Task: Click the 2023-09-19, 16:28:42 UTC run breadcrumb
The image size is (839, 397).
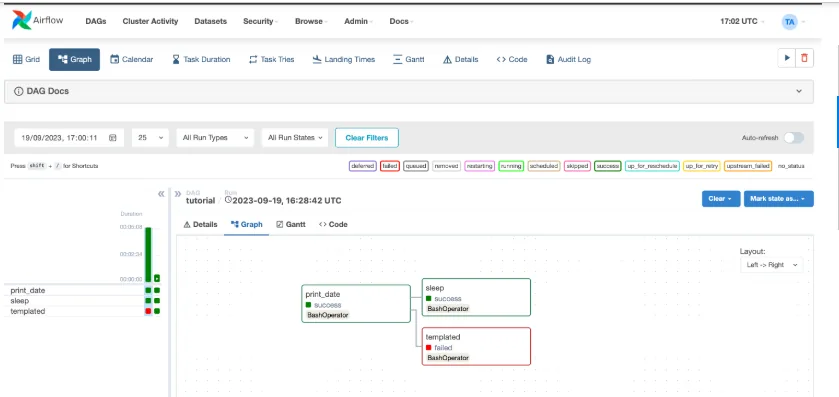Action: 283,201
